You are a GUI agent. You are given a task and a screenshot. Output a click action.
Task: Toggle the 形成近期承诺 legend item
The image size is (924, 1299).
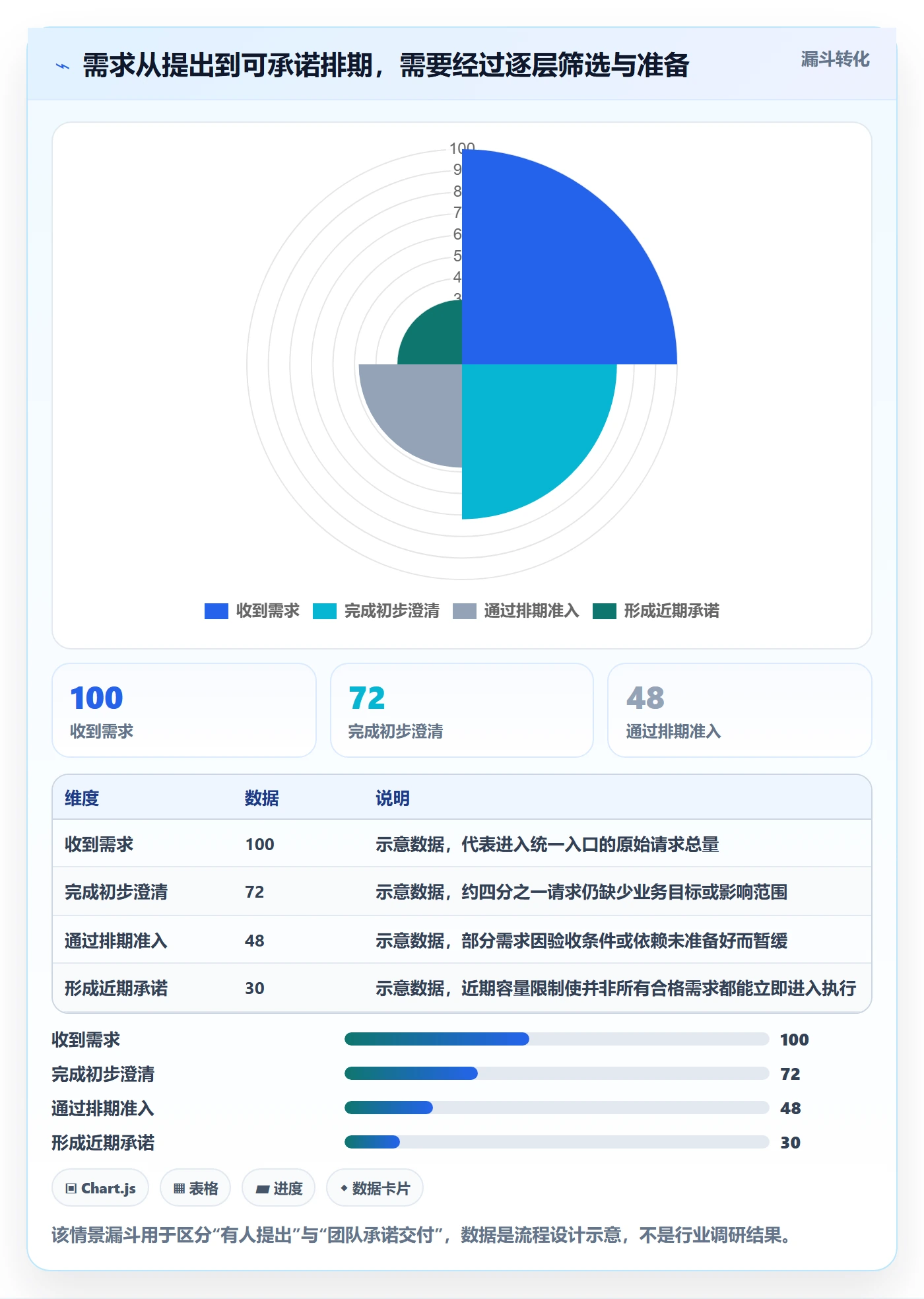click(x=656, y=611)
